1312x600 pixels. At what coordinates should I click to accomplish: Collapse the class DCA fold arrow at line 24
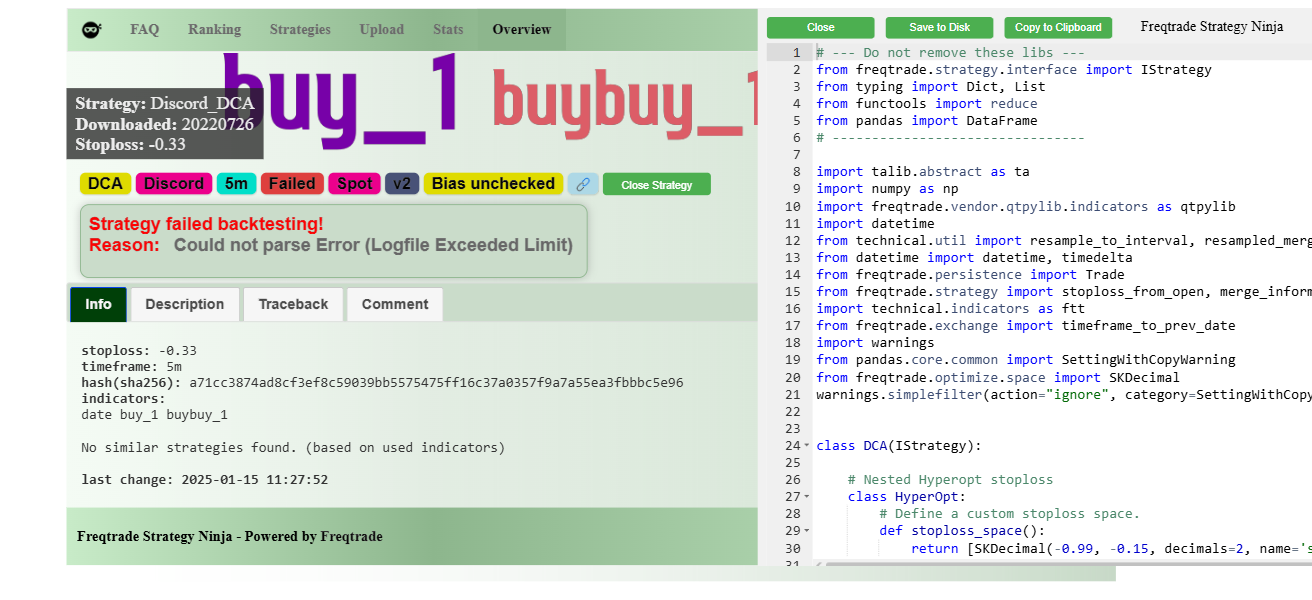(807, 446)
